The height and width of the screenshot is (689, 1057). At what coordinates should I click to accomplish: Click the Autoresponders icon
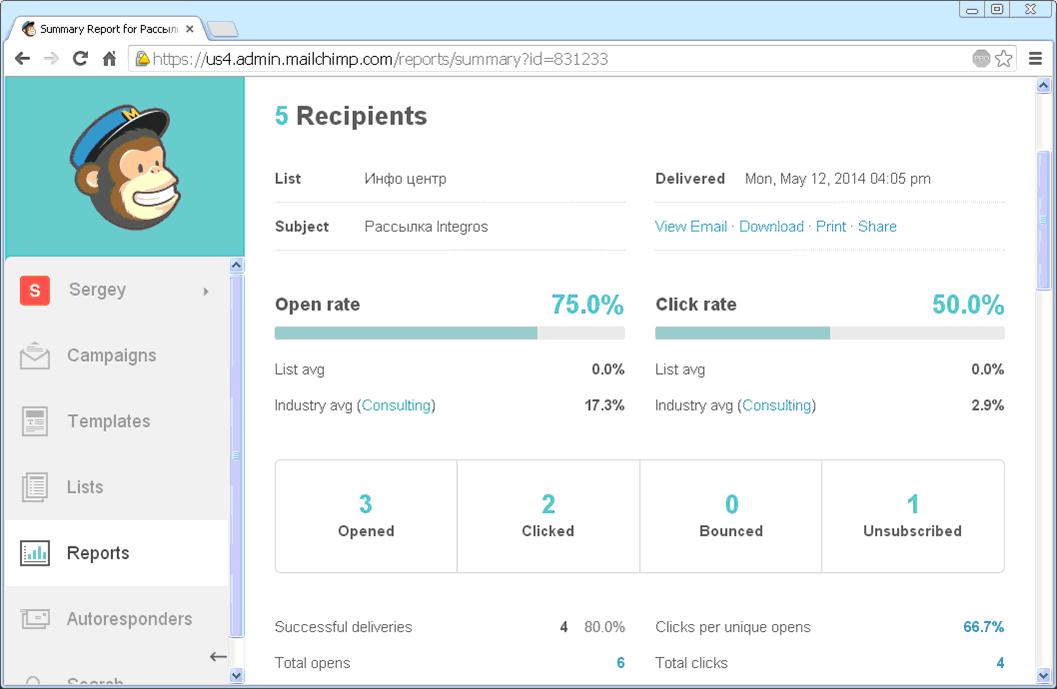[x=34, y=618]
